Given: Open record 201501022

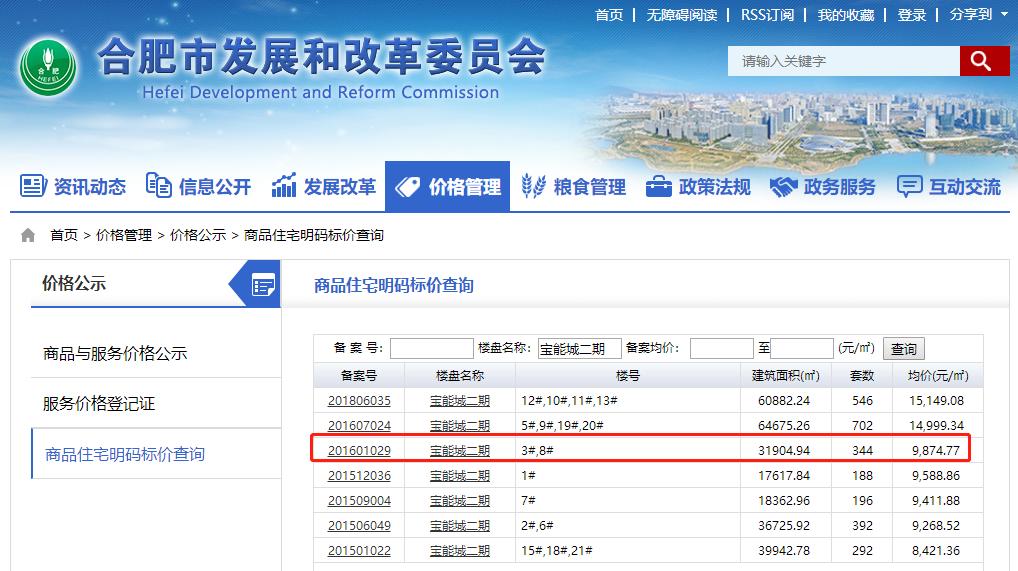Looking at the screenshot, I should point(359,551).
